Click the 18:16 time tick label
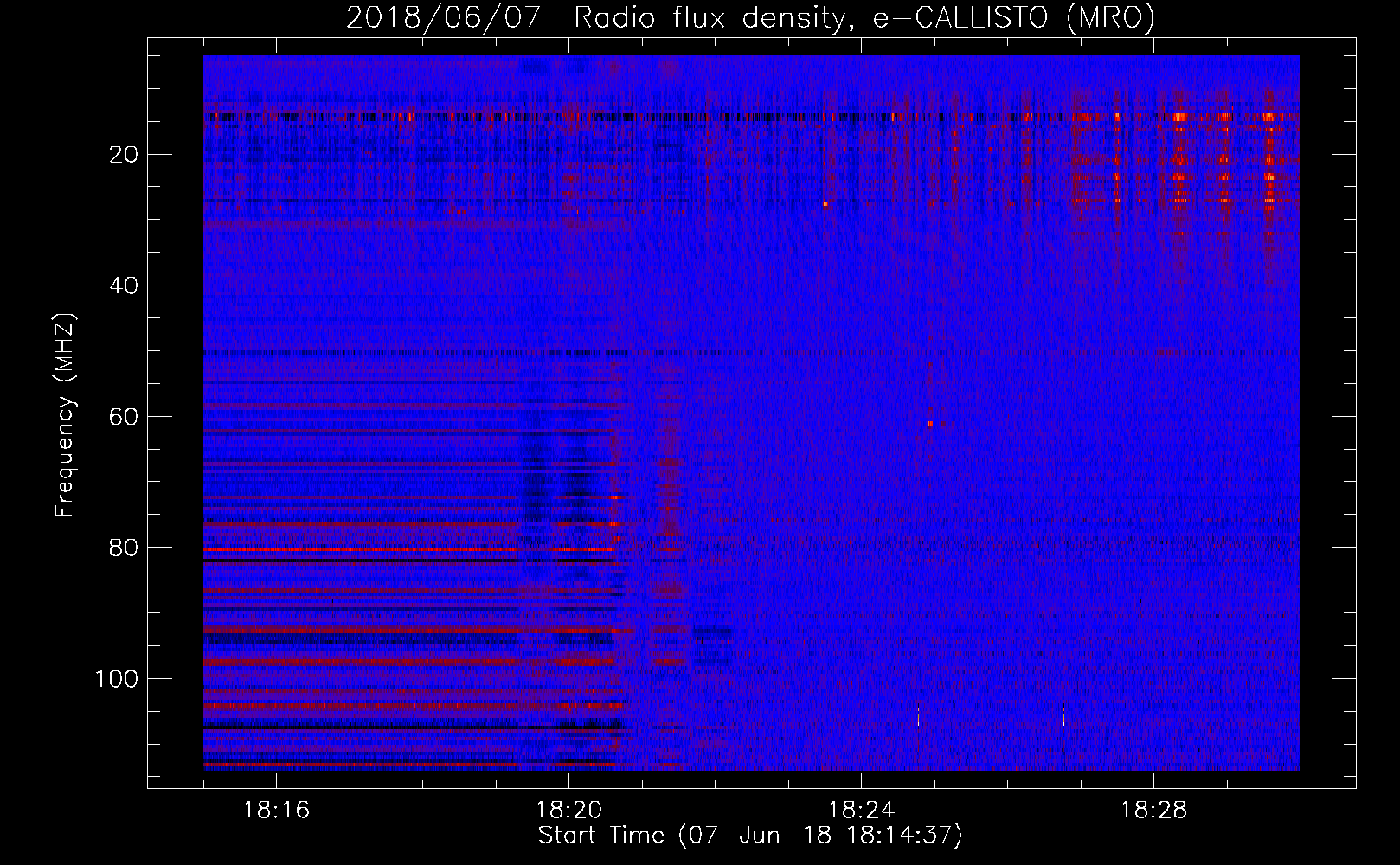The height and width of the screenshot is (865, 1400). (x=276, y=811)
